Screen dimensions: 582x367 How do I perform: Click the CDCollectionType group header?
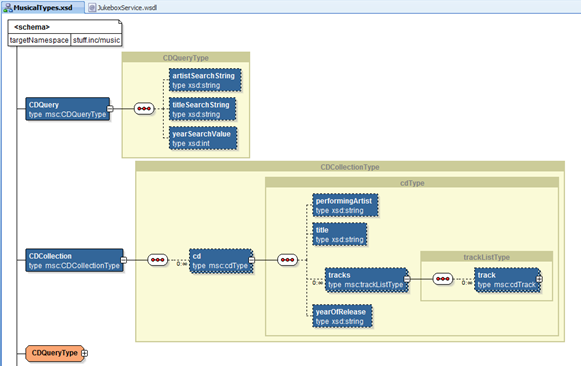point(350,167)
